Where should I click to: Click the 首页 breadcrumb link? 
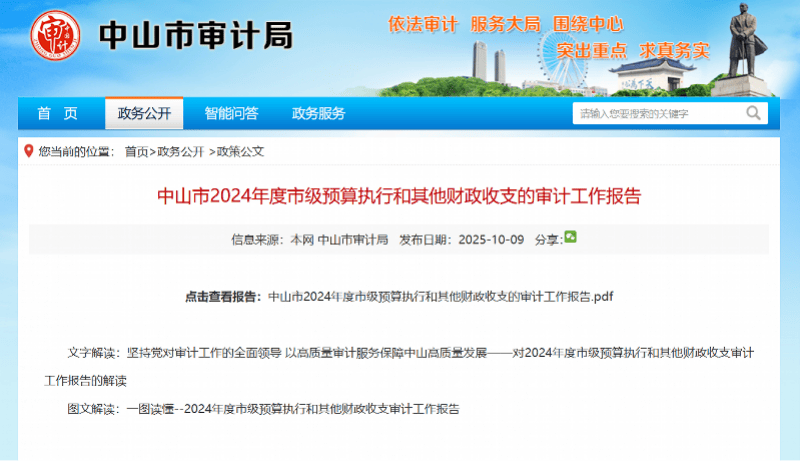pyautogui.click(x=136, y=152)
